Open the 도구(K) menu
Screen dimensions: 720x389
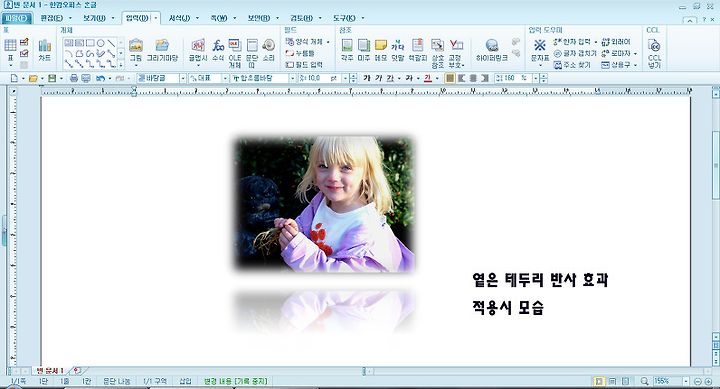[x=344, y=18]
